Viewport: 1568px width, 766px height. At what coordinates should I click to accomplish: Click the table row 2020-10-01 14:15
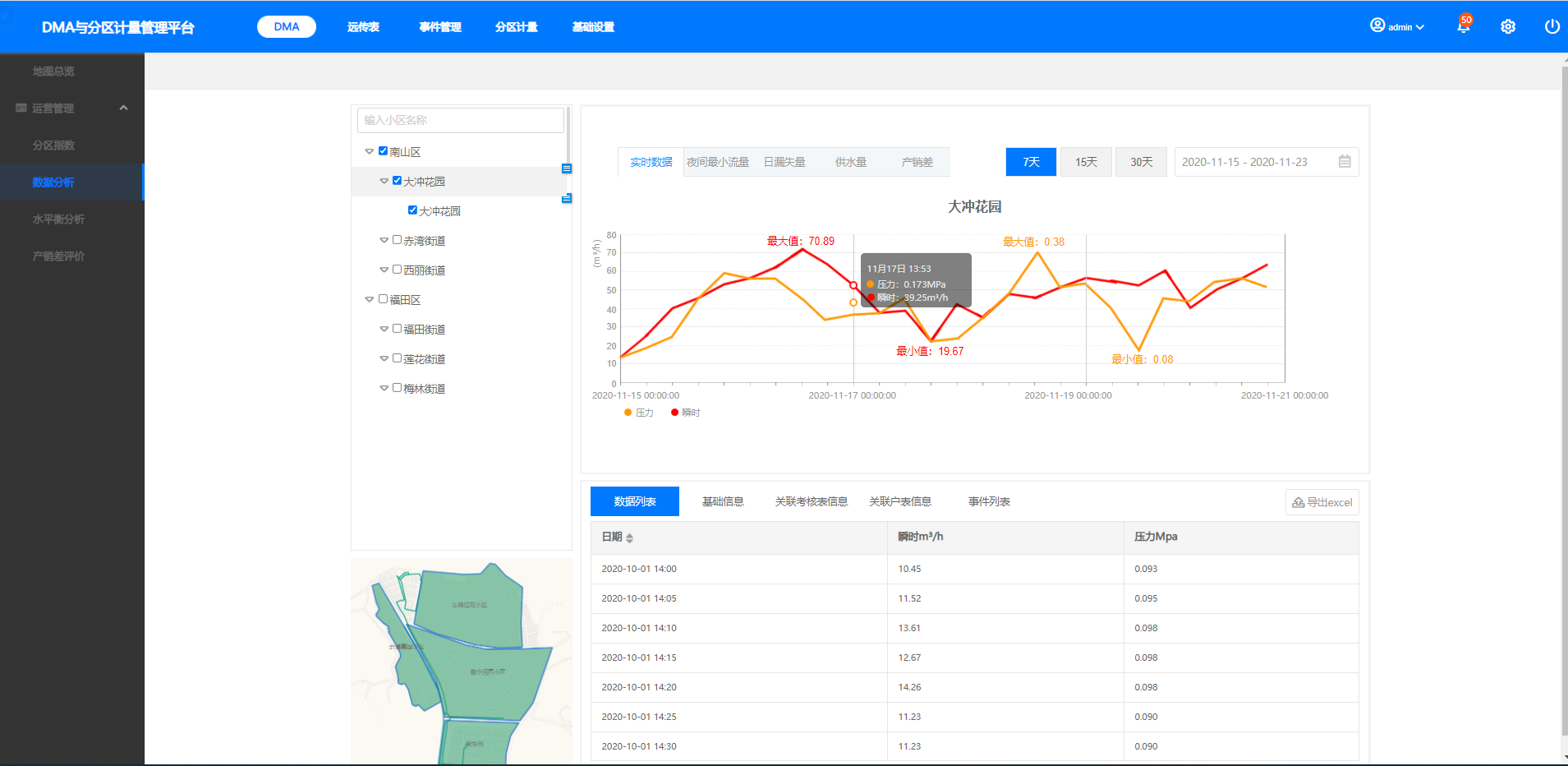[x=974, y=658]
